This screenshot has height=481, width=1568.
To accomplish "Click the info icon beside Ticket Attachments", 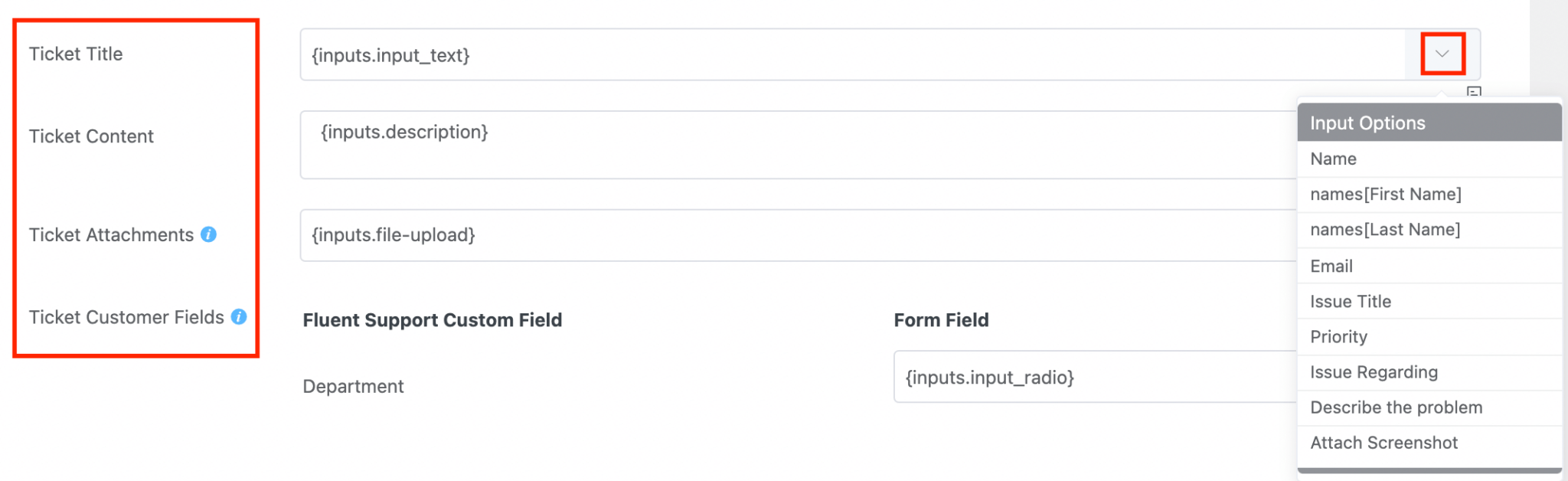I will [209, 234].
